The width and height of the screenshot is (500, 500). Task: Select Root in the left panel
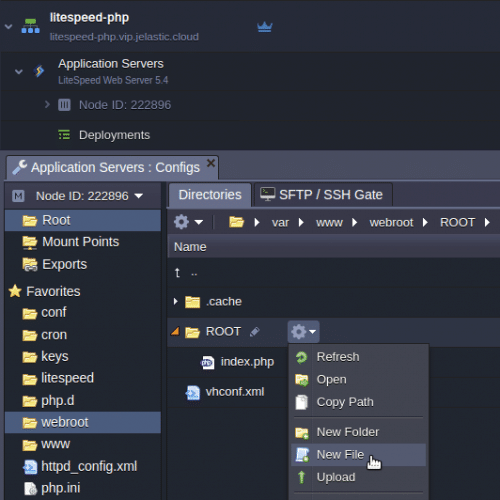point(83,220)
